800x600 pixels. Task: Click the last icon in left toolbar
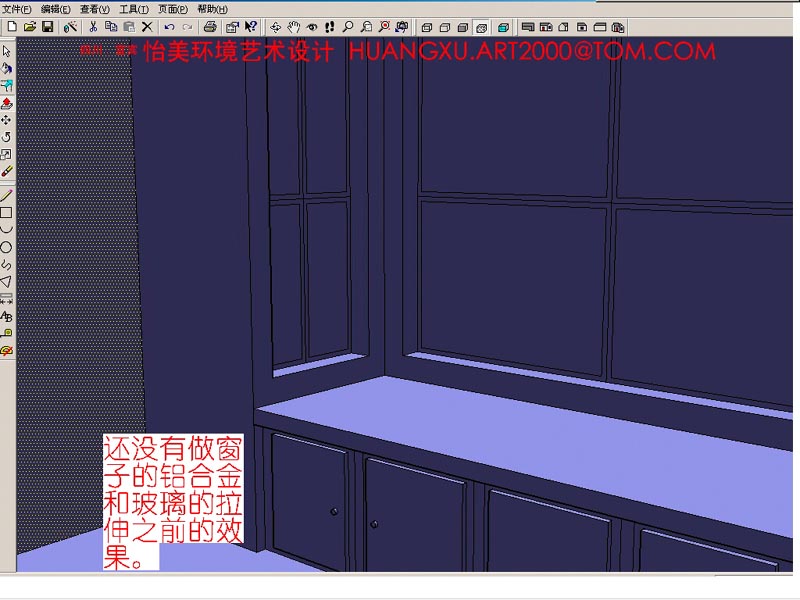pos(7,351)
